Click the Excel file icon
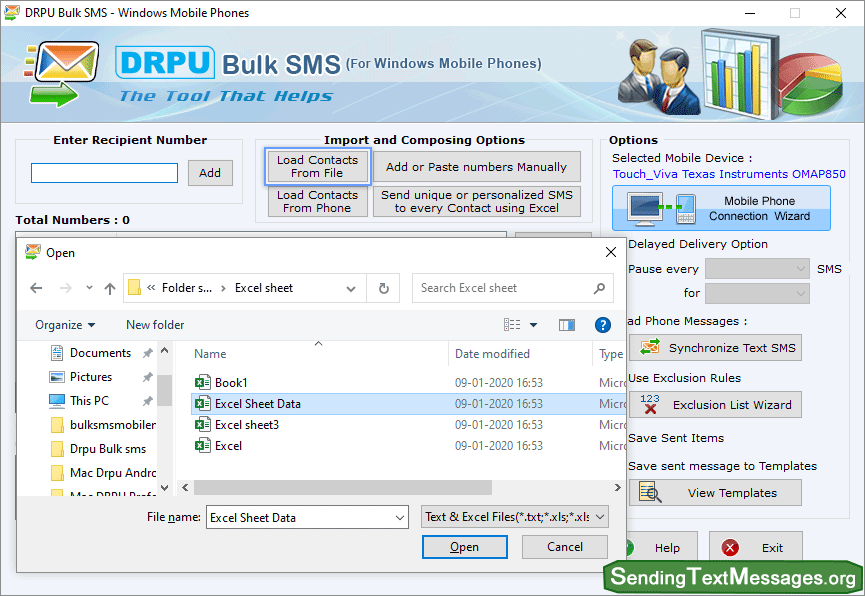865x596 pixels. pos(203,445)
